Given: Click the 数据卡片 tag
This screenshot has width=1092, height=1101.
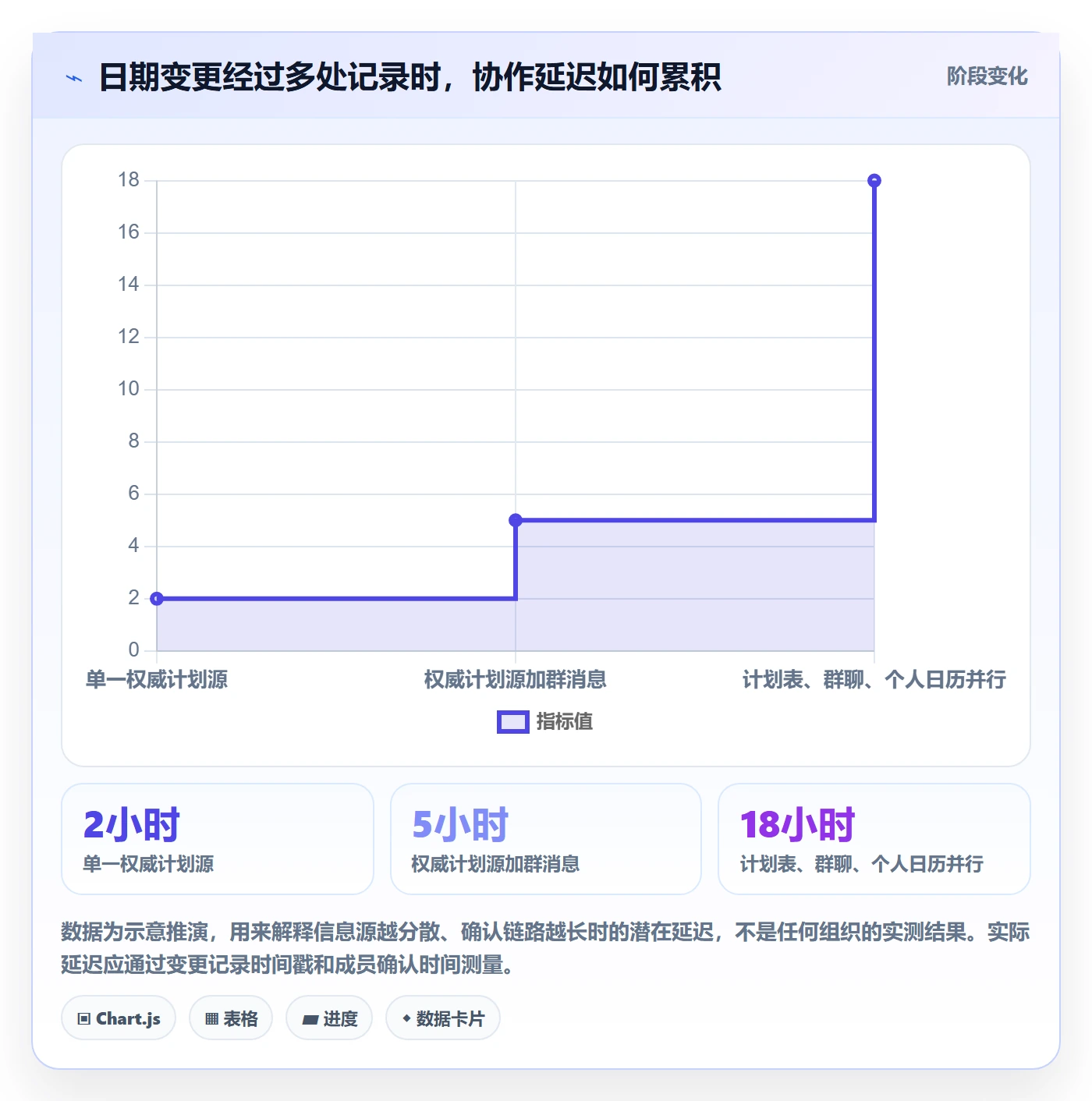Looking at the screenshot, I should 443,1018.
